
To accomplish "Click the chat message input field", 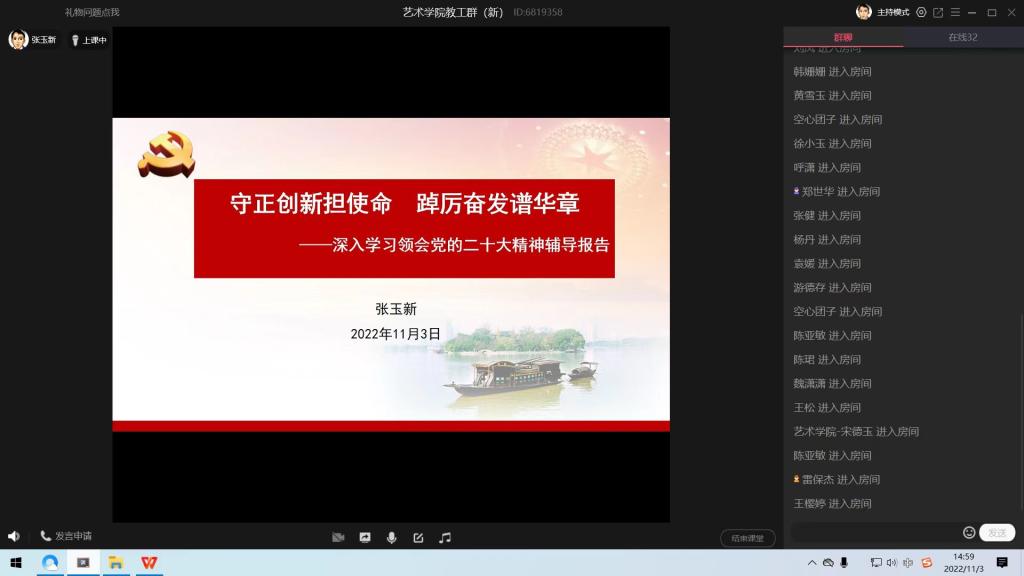I will pyautogui.click(x=875, y=533).
